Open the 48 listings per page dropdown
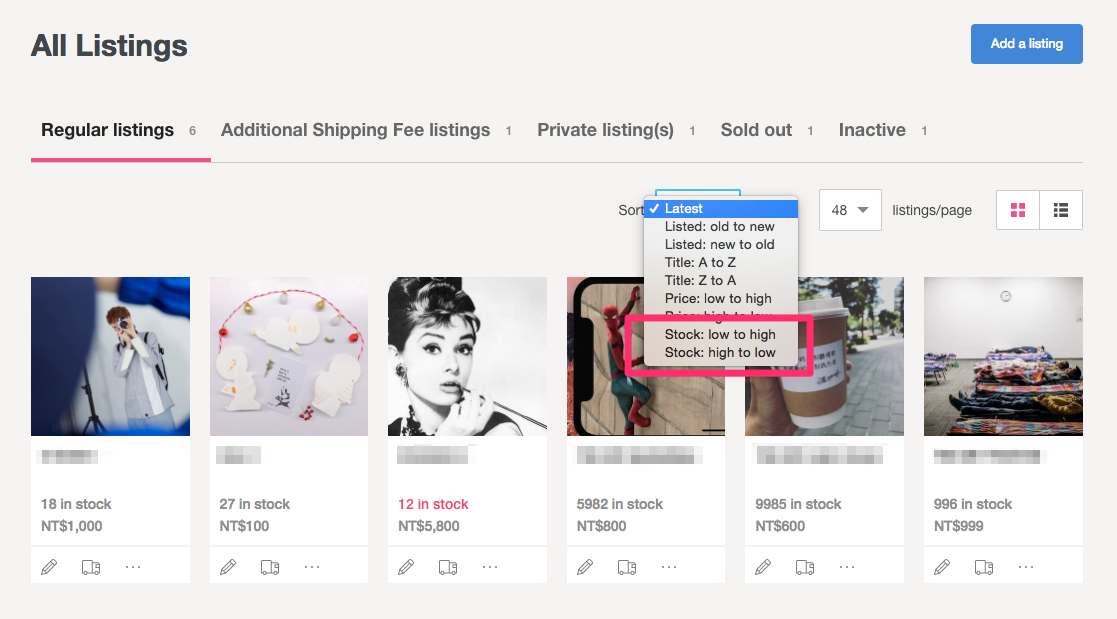The width and height of the screenshot is (1117, 619). pyautogui.click(x=850, y=210)
